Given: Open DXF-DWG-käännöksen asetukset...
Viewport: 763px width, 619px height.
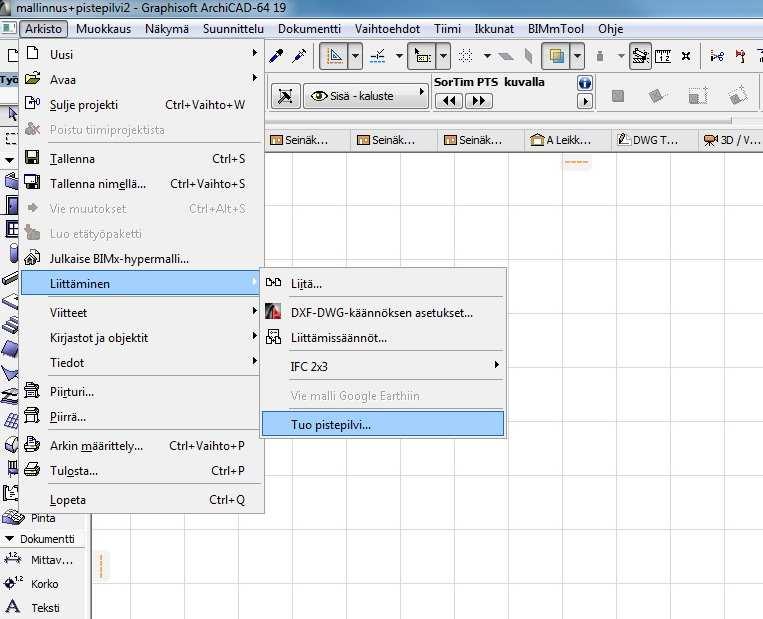Looking at the screenshot, I should click(x=383, y=312).
